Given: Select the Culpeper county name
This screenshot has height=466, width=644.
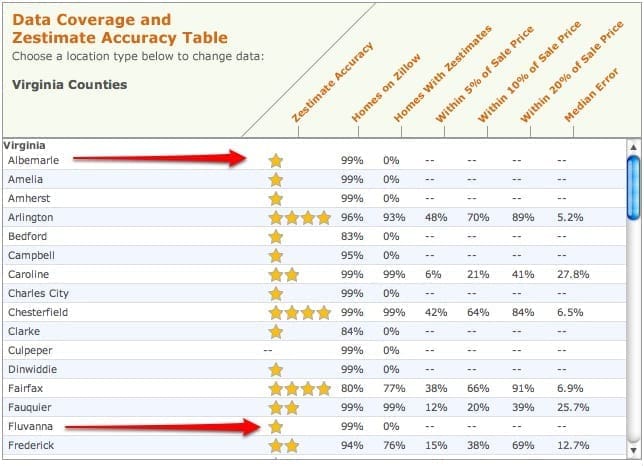Looking at the screenshot, I should [30, 351].
